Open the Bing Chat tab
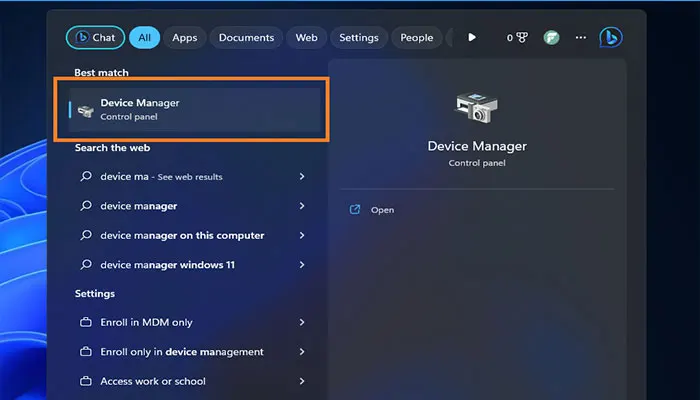This screenshot has height=400, width=700. pos(96,38)
